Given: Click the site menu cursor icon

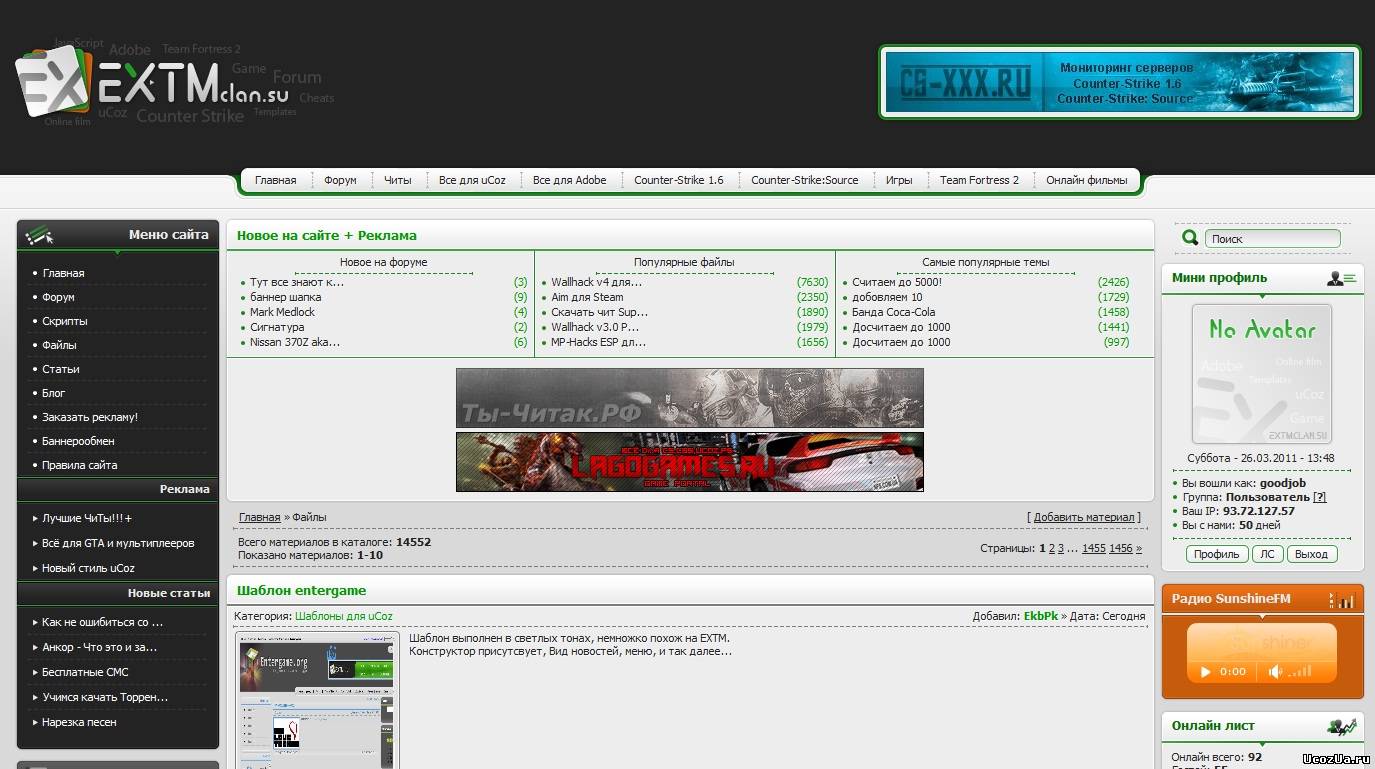Looking at the screenshot, I should pyautogui.click(x=40, y=236).
